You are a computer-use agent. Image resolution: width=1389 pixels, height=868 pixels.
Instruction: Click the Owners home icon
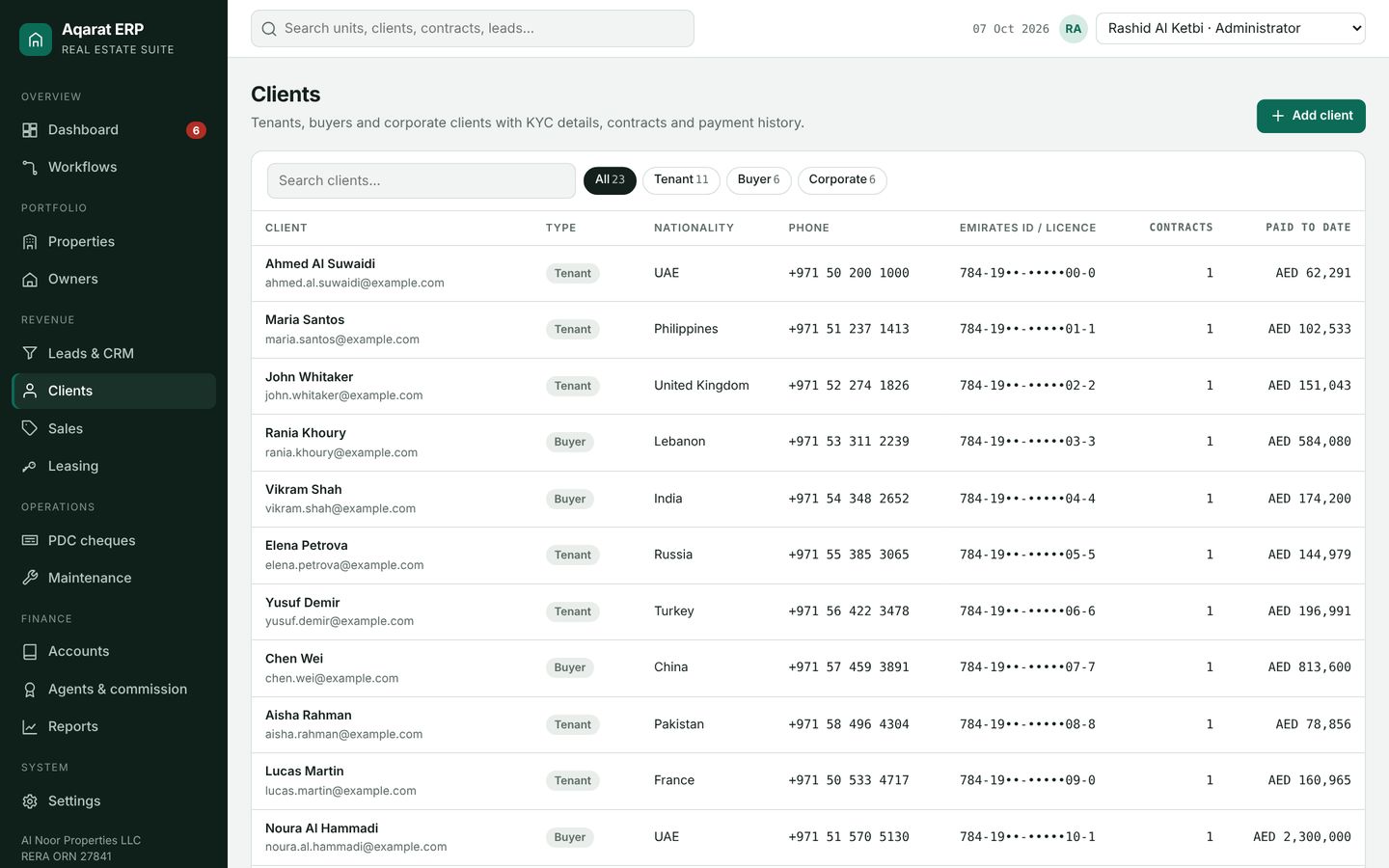click(30, 280)
